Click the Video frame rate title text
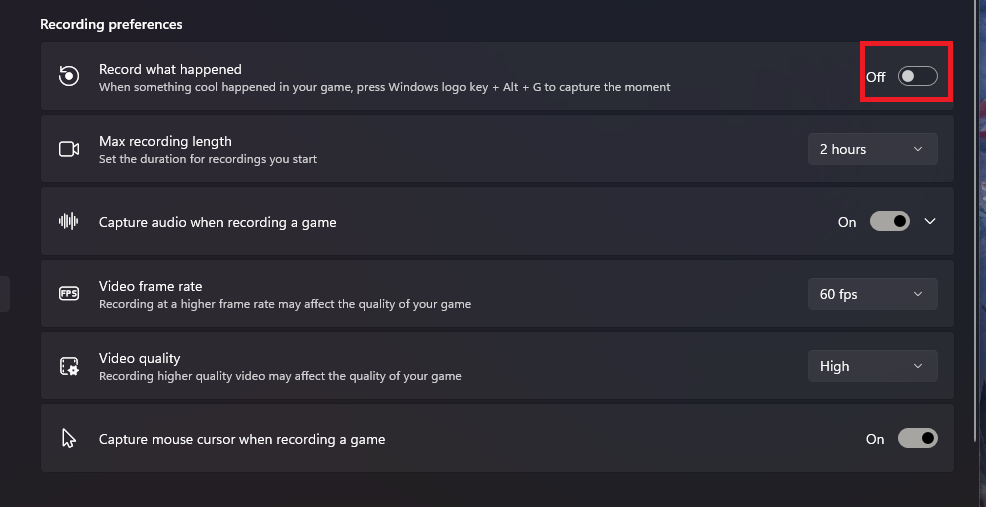This screenshot has width=986, height=507. [x=150, y=287]
